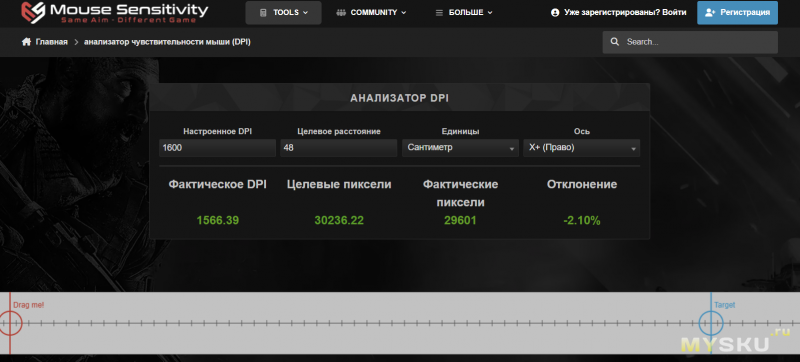This screenshot has height=362, width=800.
Task: Open the TOOLS dropdown menu
Action: tap(284, 13)
